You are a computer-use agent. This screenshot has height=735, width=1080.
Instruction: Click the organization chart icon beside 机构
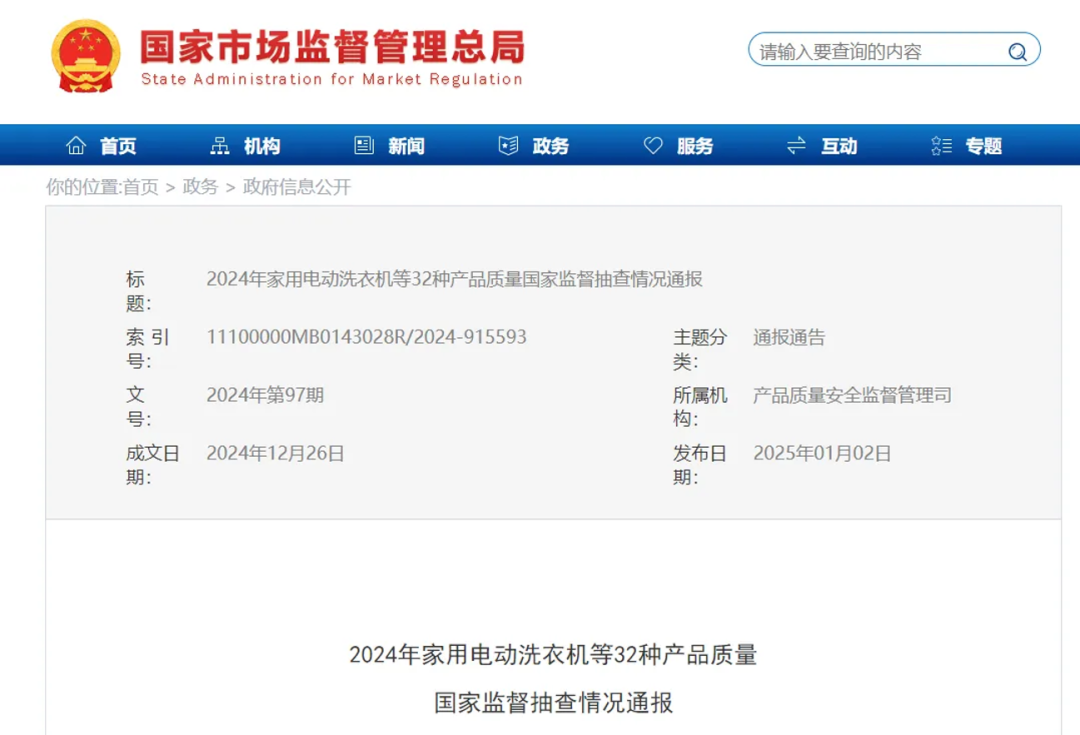(x=220, y=146)
